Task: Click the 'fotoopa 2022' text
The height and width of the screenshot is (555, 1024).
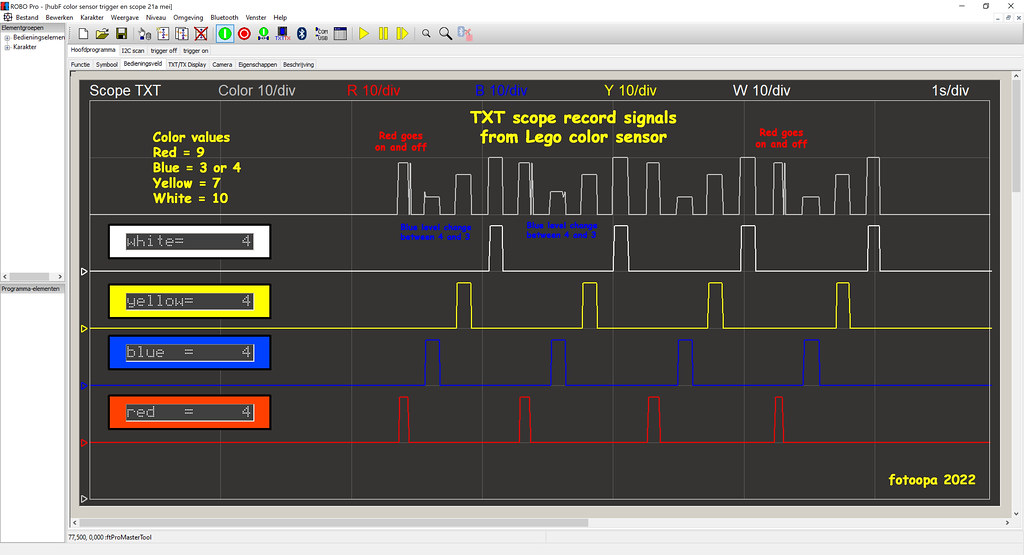Action: point(932,480)
